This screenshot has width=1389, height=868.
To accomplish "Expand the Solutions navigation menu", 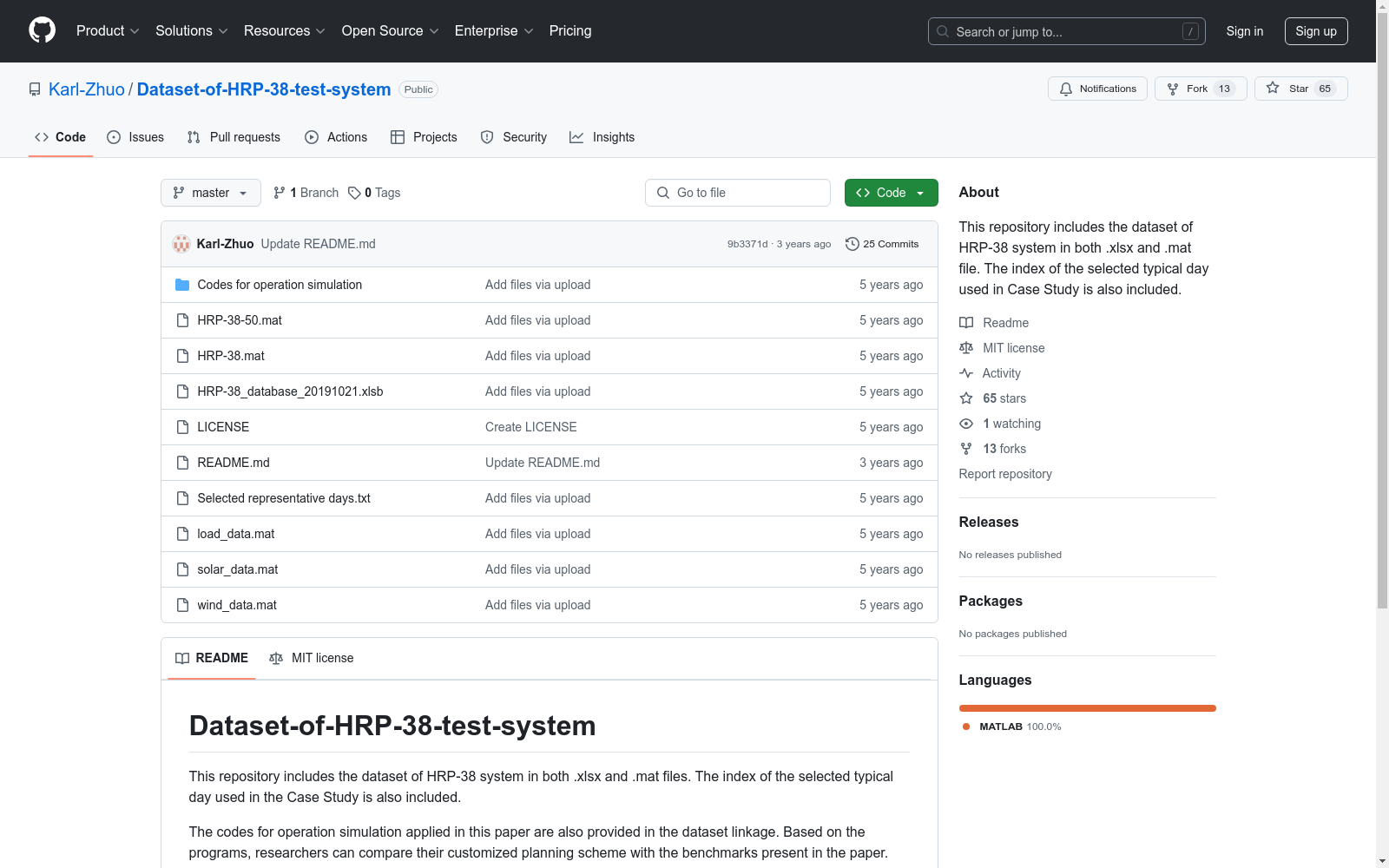I will pos(191,30).
